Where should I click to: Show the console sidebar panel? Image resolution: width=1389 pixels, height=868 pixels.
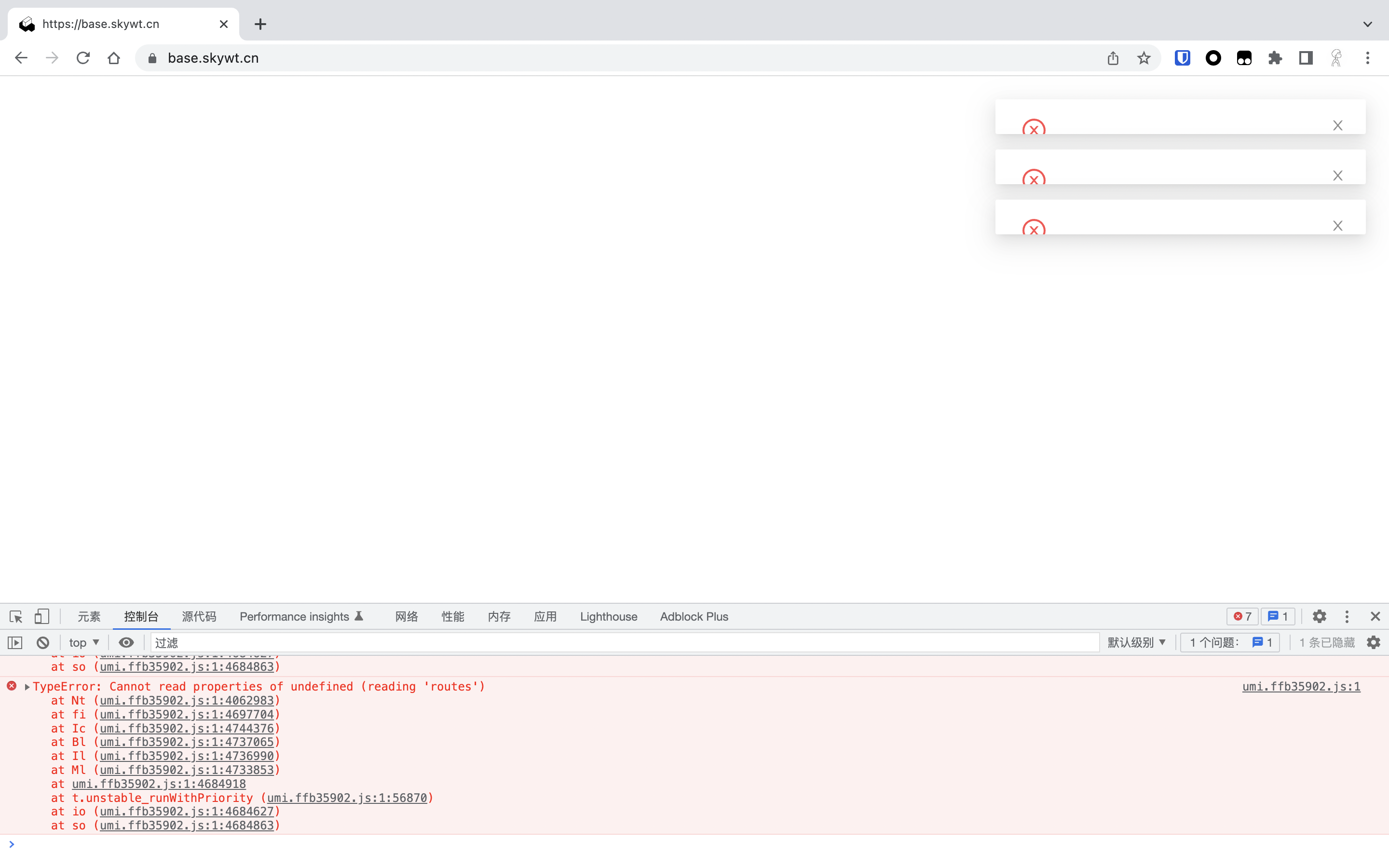tap(15, 642)
